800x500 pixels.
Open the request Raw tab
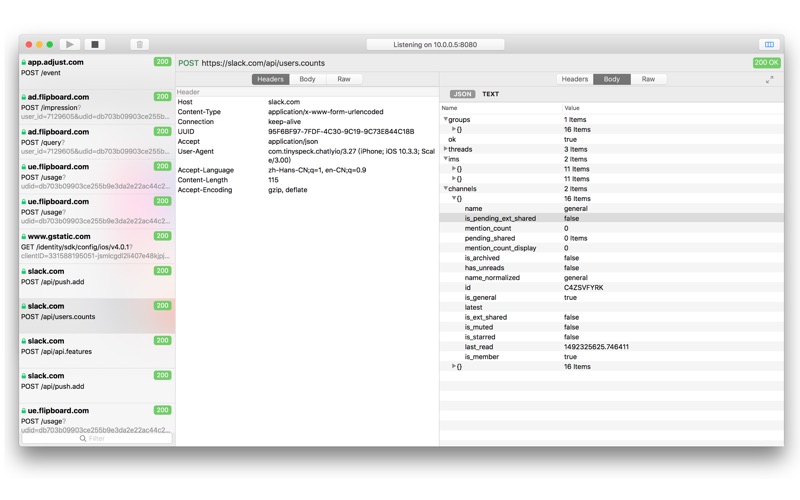point(344,79)
